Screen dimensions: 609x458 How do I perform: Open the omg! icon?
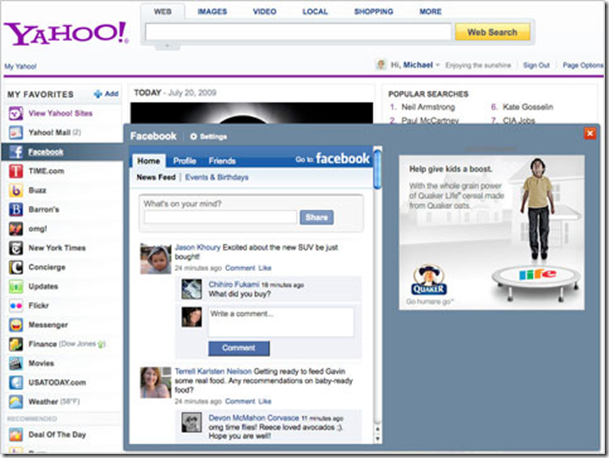point(16,228)
